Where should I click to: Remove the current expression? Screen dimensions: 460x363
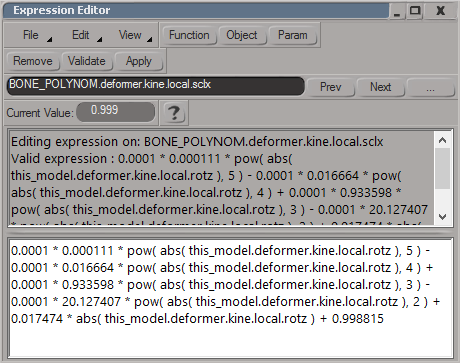[x=33, y=61]
